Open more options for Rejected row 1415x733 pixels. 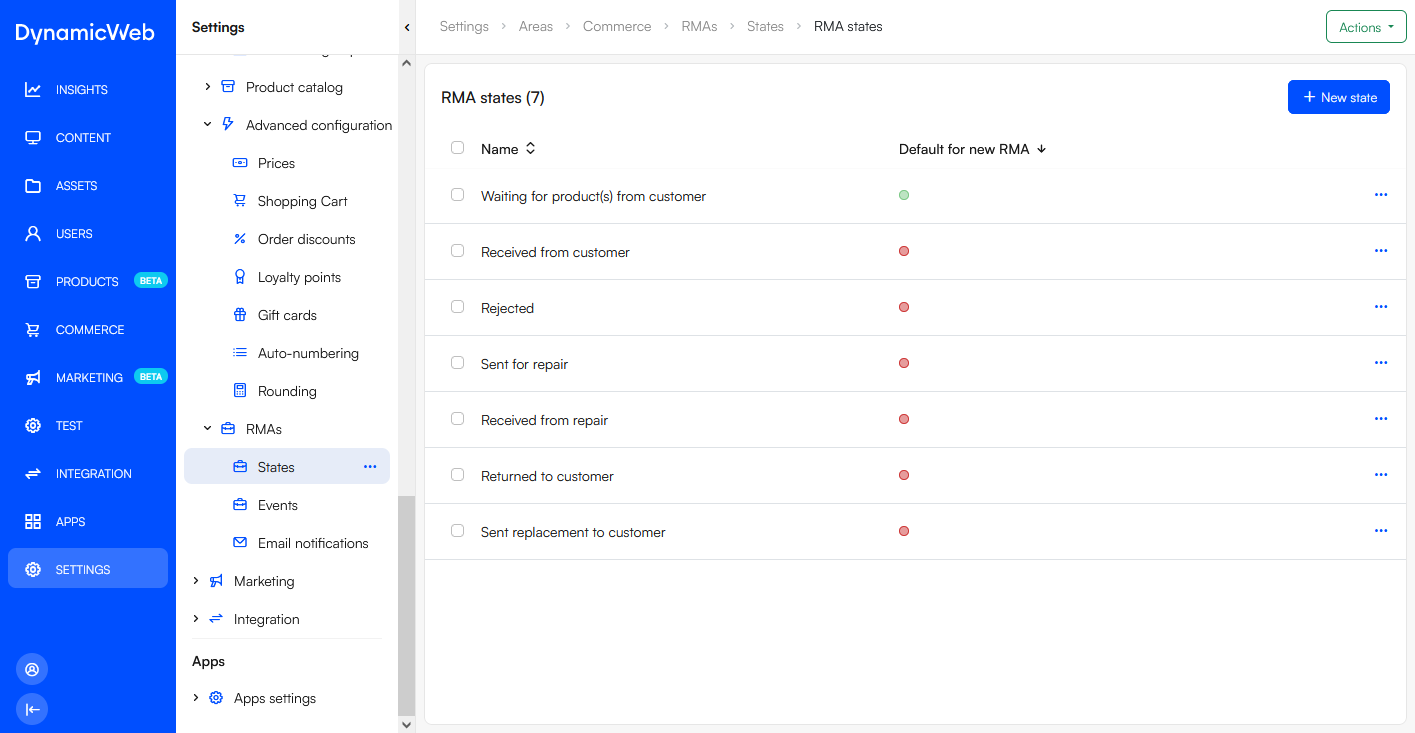coord(1381,307)
